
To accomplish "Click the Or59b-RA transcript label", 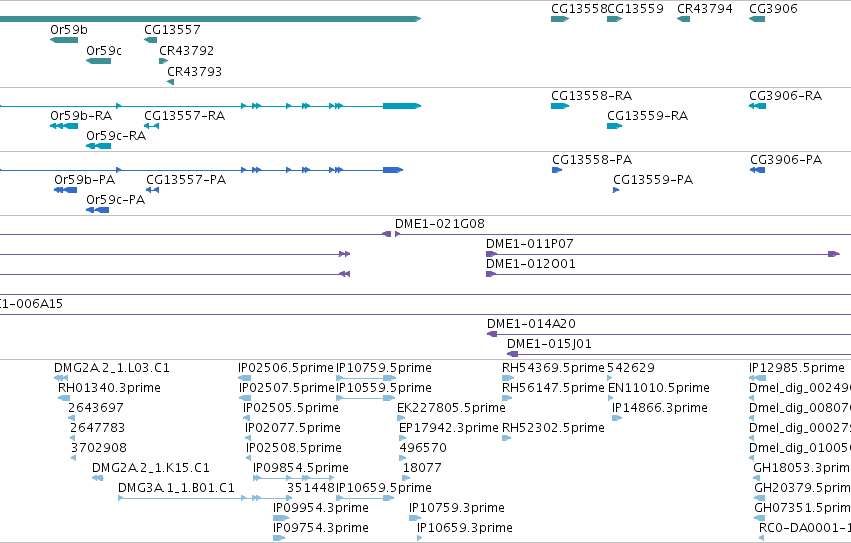I will tap(81, 116).
